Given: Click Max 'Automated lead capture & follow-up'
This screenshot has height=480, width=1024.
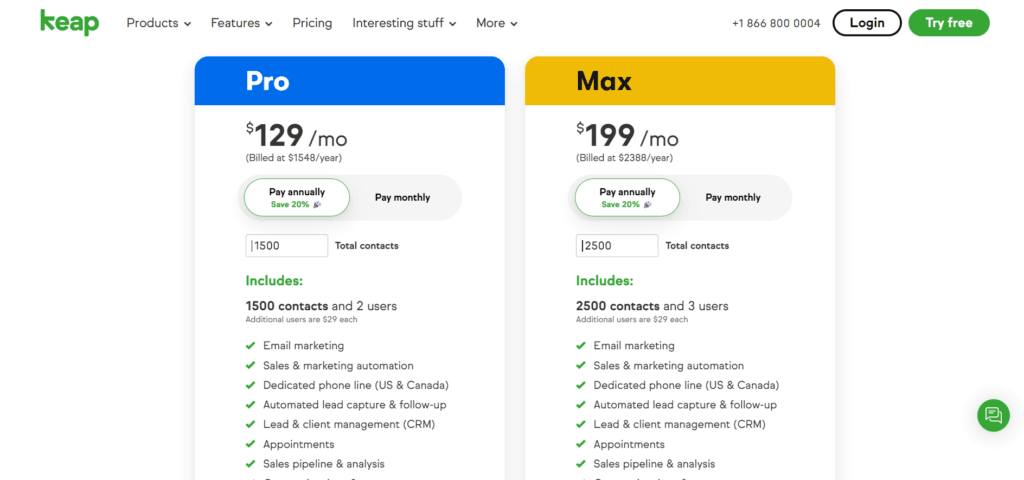Looking at the screenshot, I should (x=685, y=405).
